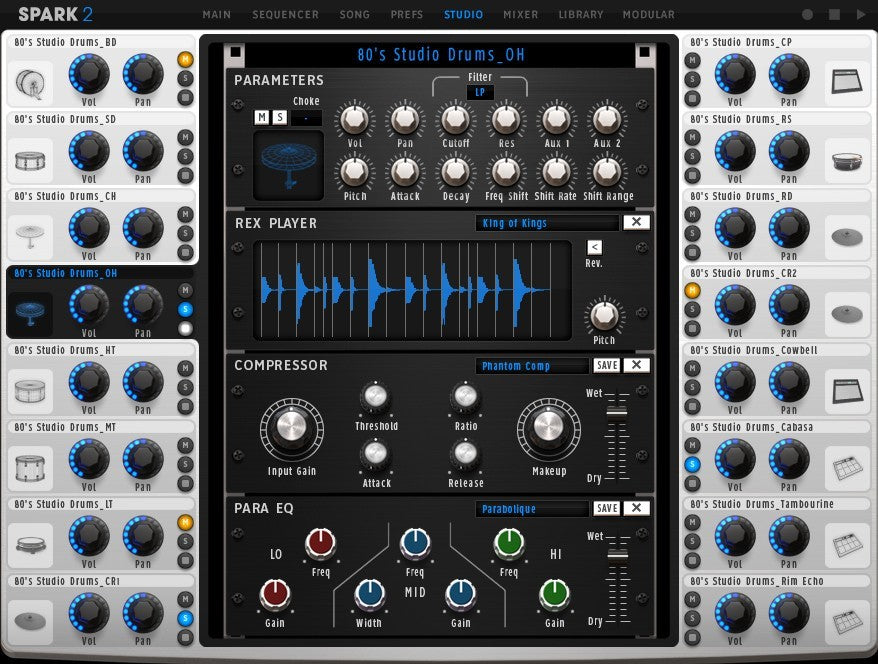The width and height of the screenshot is (878, 664).
Task: Select the ride RD cymbal icon
Action: 847,237
